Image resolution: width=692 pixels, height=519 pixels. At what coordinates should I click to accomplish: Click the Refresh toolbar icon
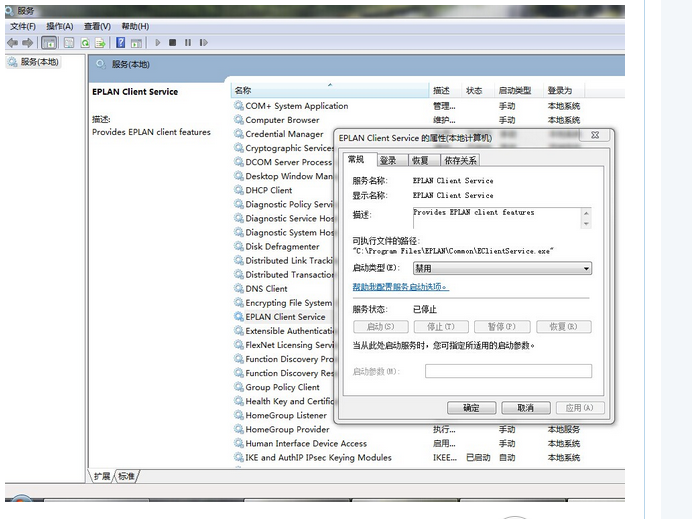pos(85,43)
